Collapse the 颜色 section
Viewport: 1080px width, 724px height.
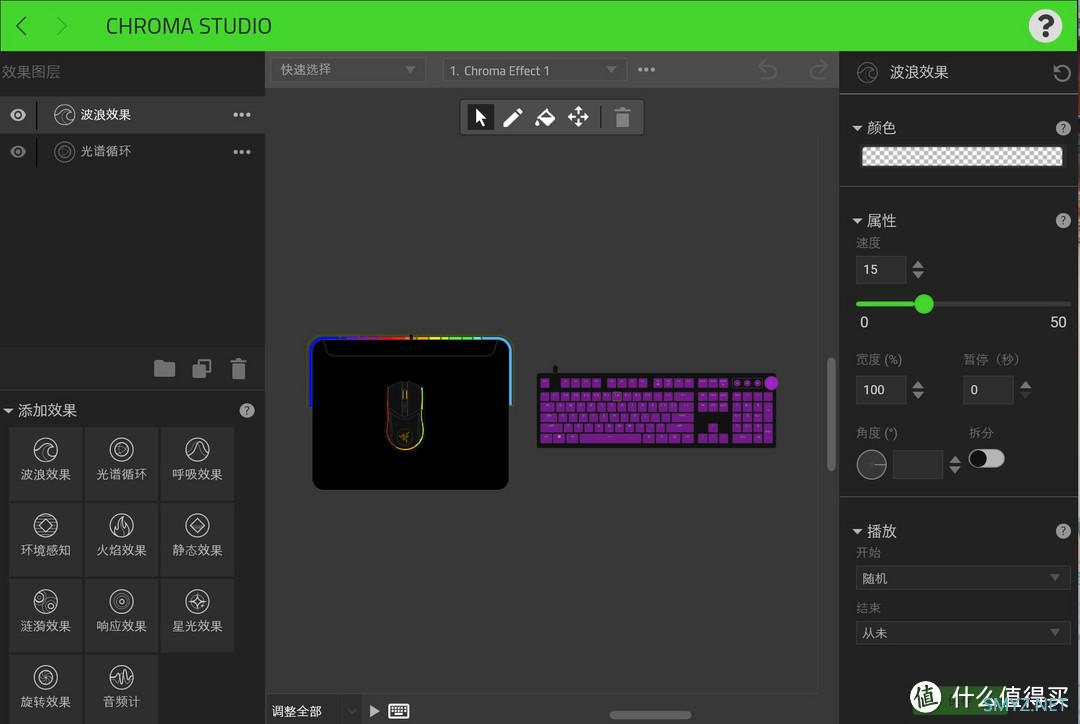pos(858,128)
